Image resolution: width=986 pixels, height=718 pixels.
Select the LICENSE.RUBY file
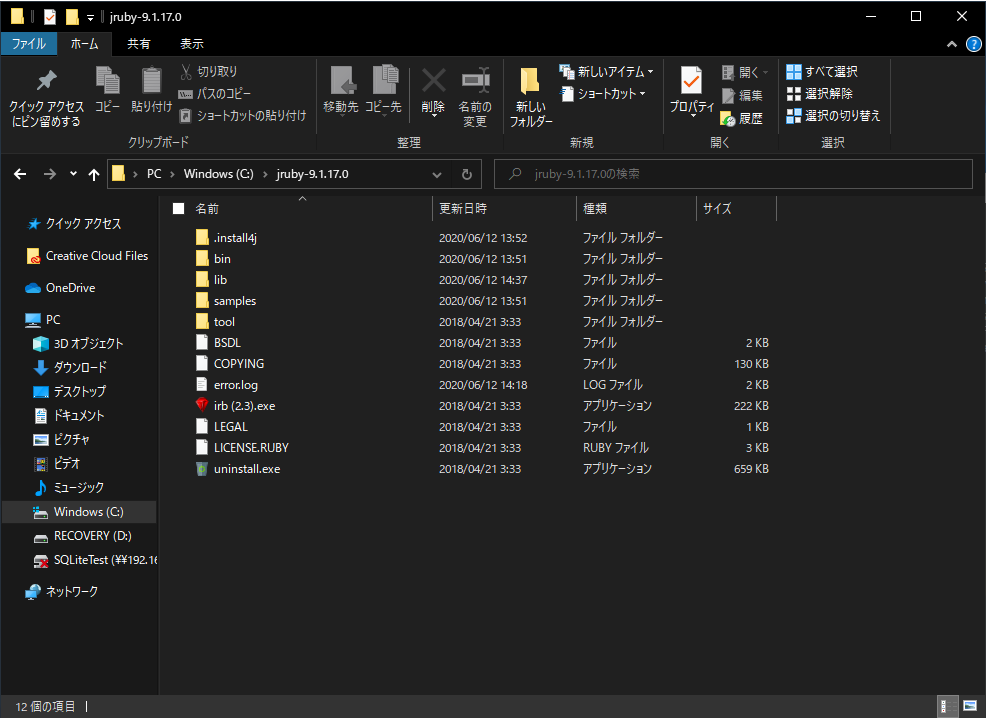pos(242,448)
